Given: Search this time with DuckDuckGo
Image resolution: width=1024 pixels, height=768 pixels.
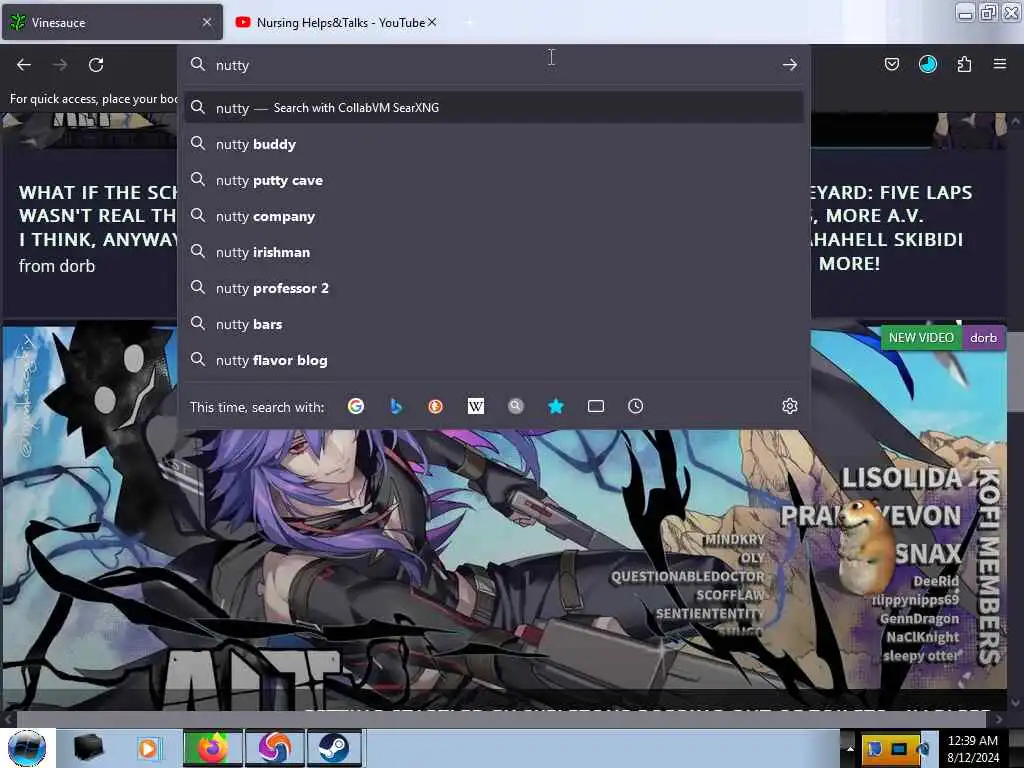Looking at the screenshot, I should tap(436, 406).
